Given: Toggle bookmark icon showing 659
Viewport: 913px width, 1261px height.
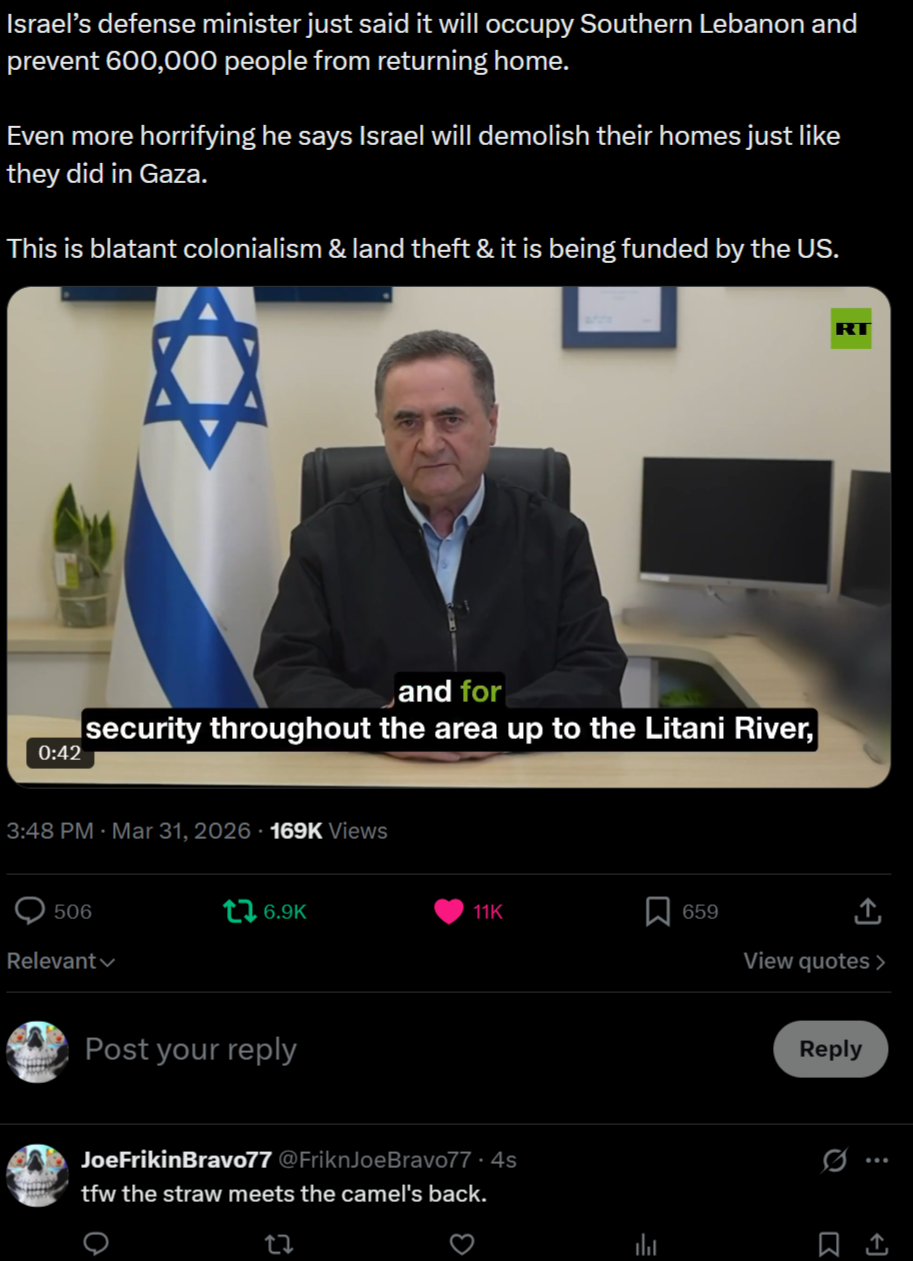Looking at the screenshot, I should 657,911.
